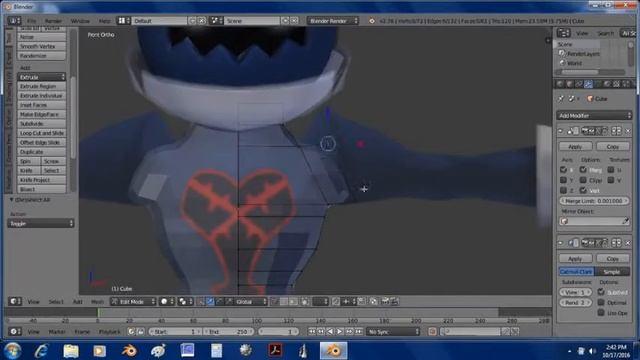The height and width of the screenshot is (360, 640).
Task: Open the No Sync dropdown in timeline
Action: click(393, 331)
